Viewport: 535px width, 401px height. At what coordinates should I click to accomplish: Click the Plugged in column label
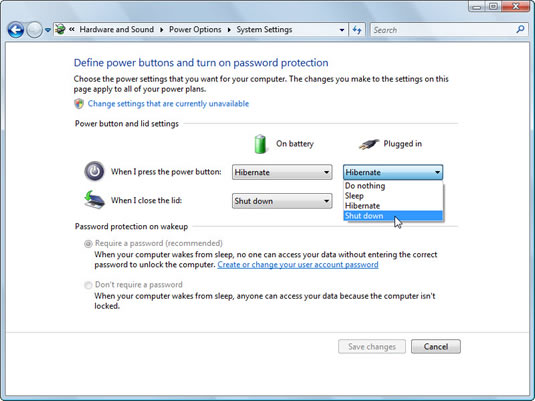(403, 144)
